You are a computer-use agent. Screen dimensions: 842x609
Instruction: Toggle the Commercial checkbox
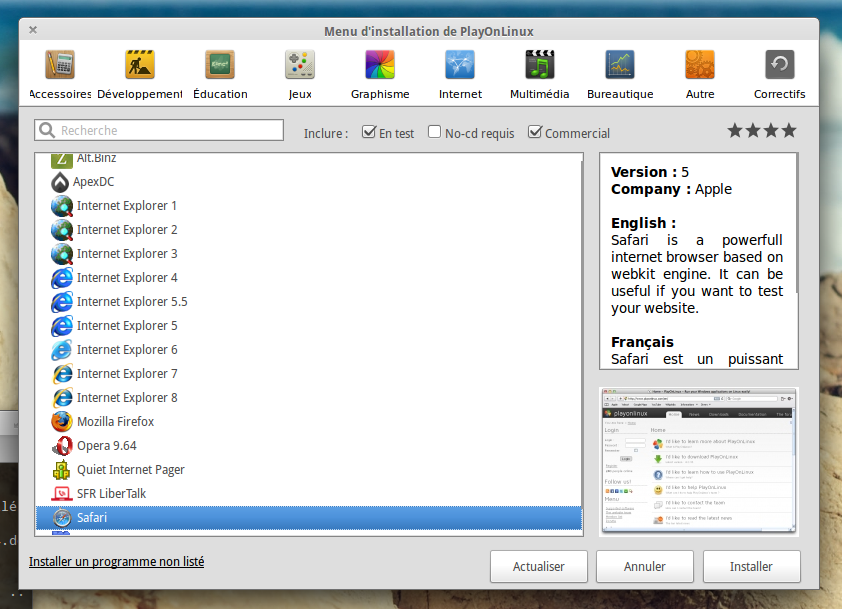click(x=534, y=132)
